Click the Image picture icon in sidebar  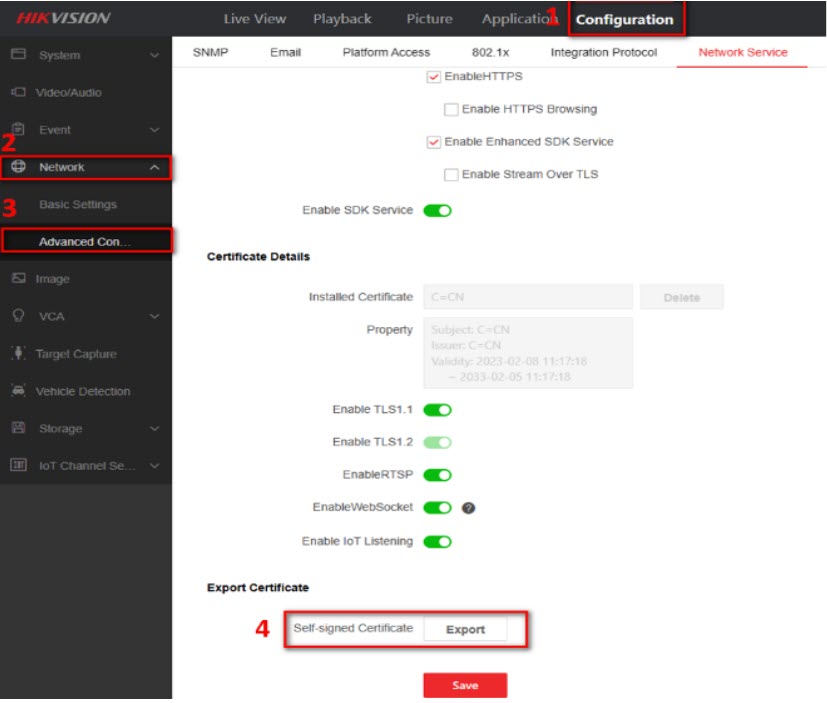pyautogui.click(x=18, y=279)
